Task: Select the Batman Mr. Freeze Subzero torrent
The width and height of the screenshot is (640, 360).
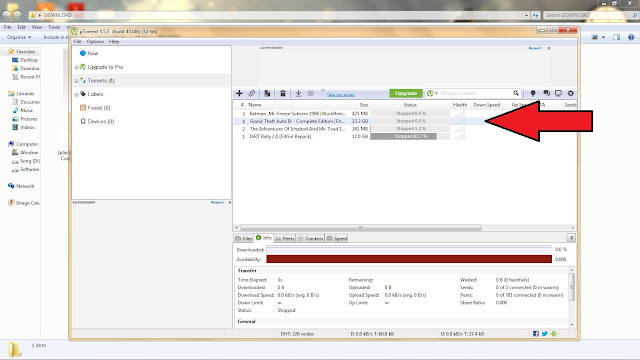Action: [297, 113]
